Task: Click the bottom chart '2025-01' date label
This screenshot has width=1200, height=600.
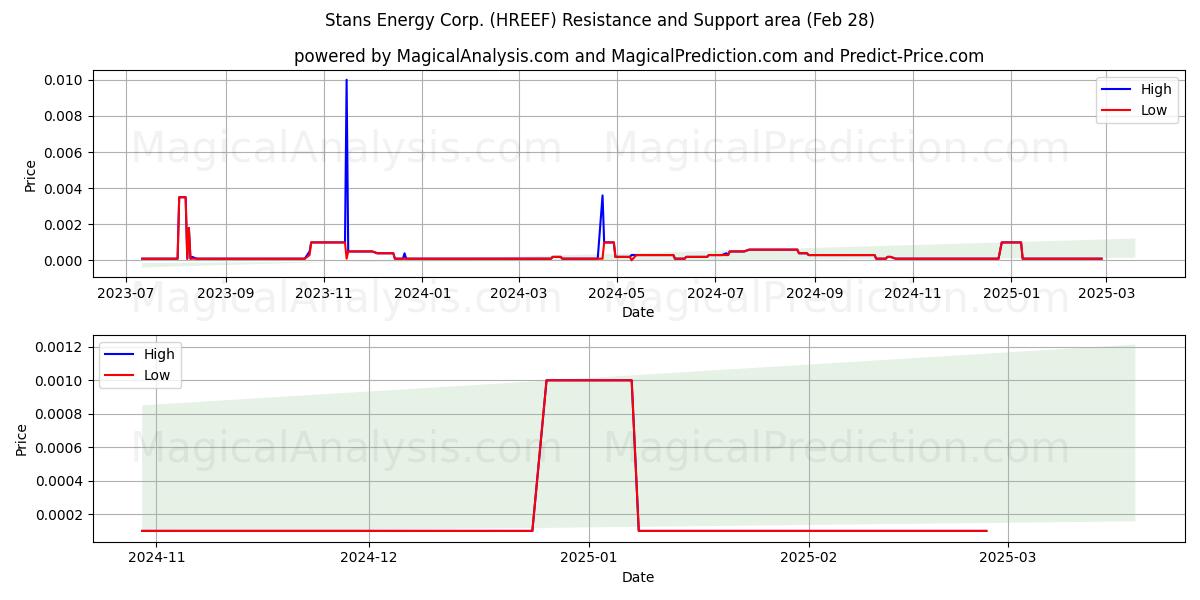Action: (589, 558)
